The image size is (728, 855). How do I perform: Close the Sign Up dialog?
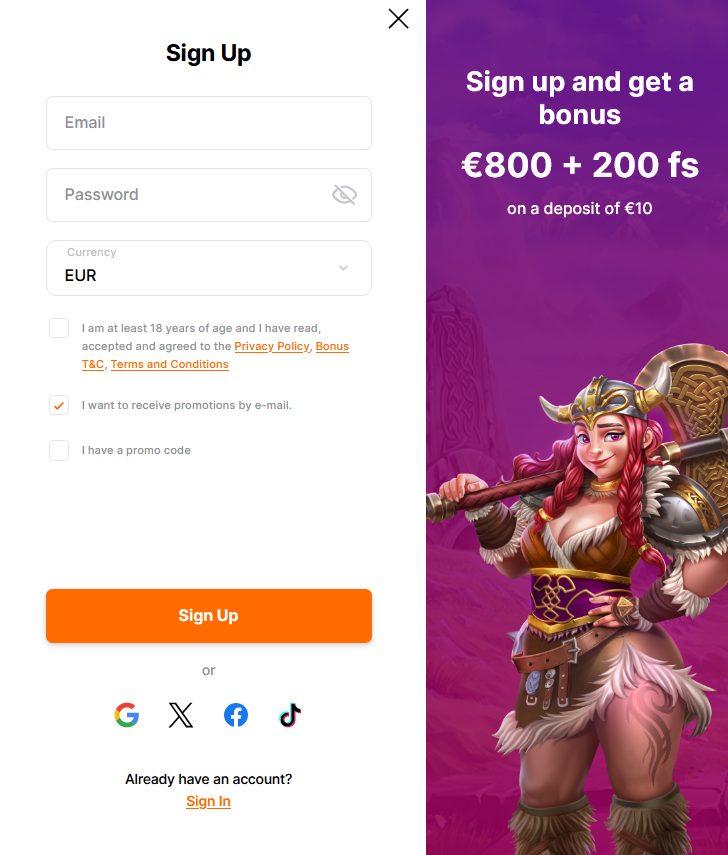[x=399, y=19]
